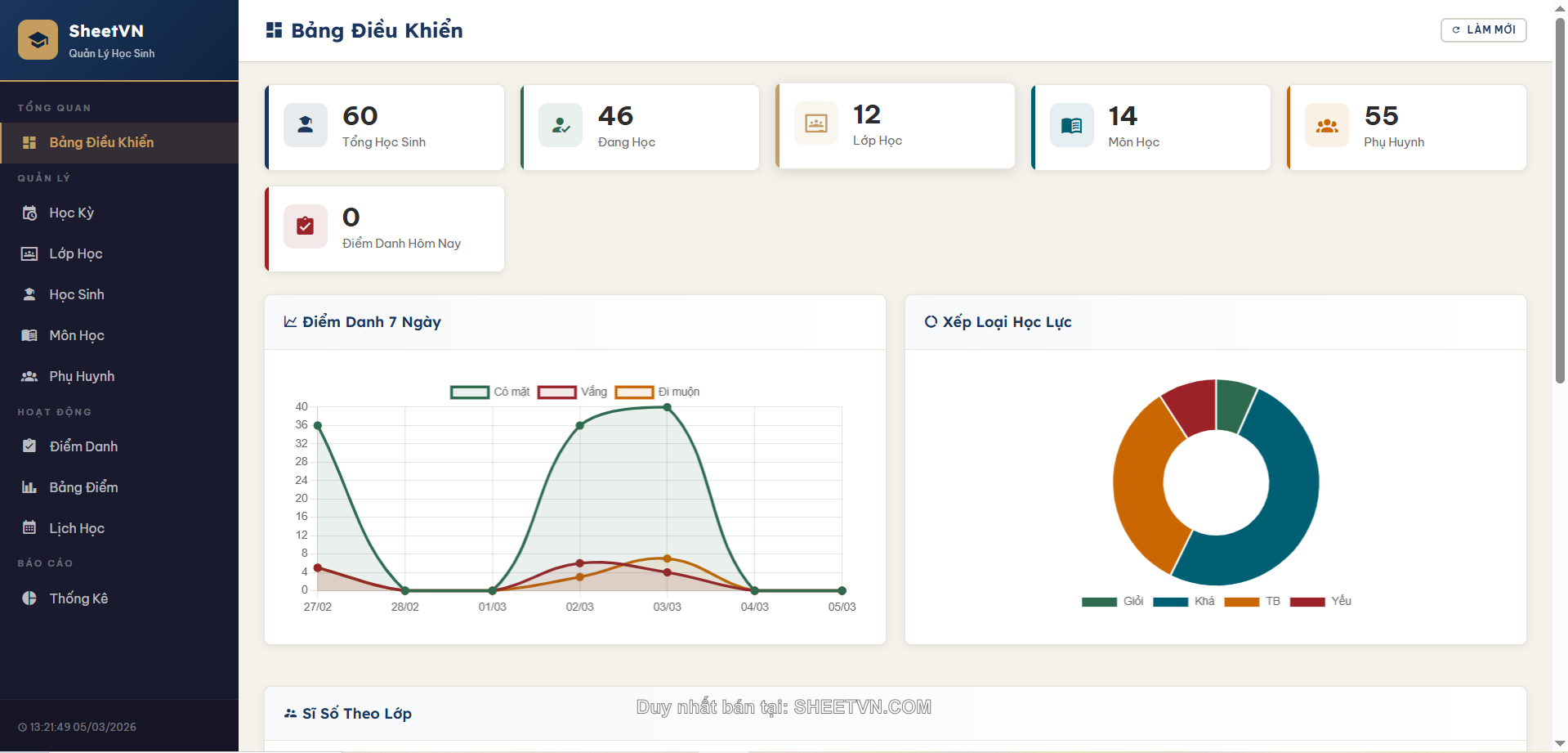Click the Lớp Học card icon
The height and width of the screenshot is (753, 1568).
[815, 123]
